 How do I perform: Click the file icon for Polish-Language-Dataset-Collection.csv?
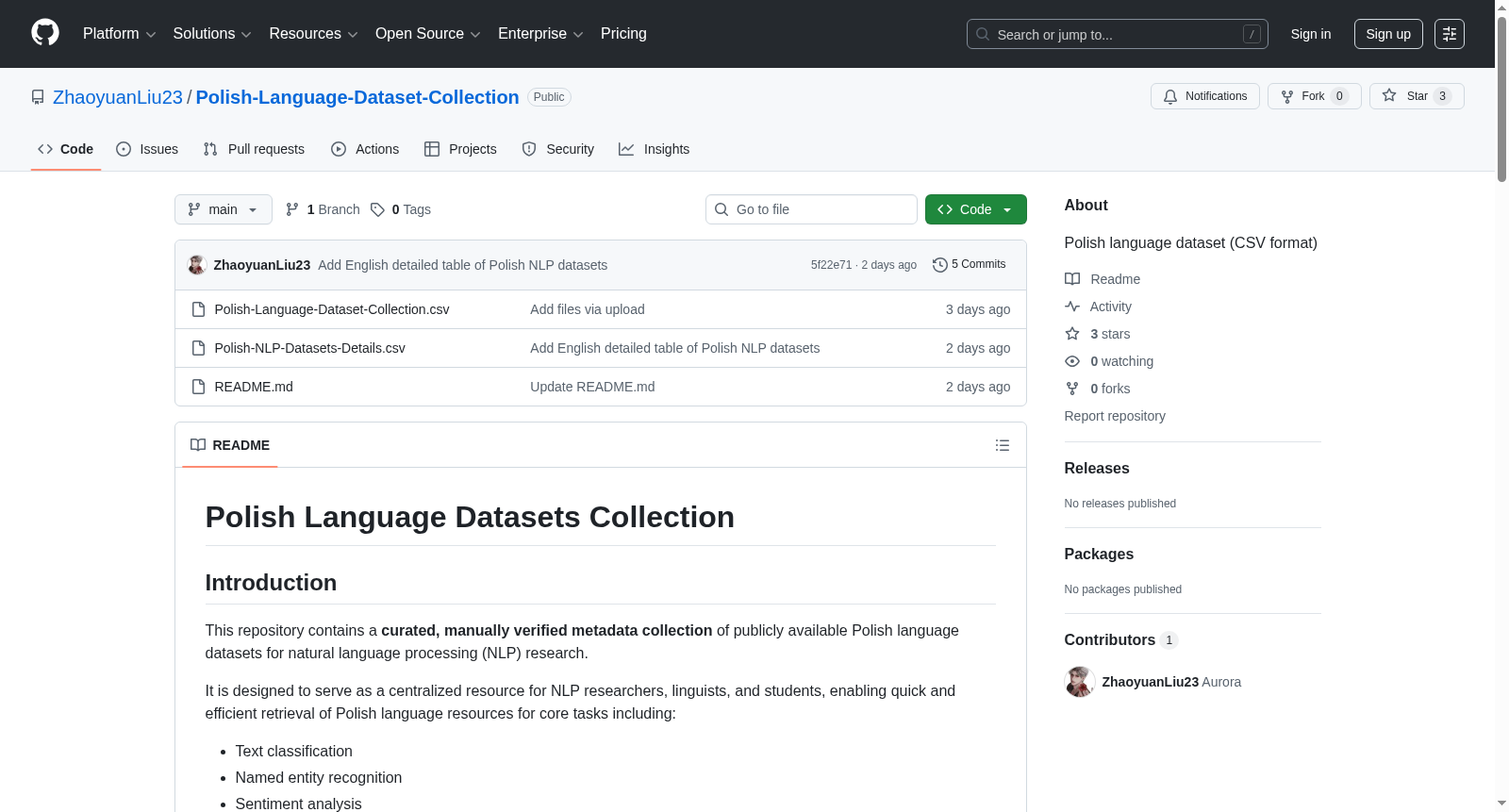pos(198,309)
